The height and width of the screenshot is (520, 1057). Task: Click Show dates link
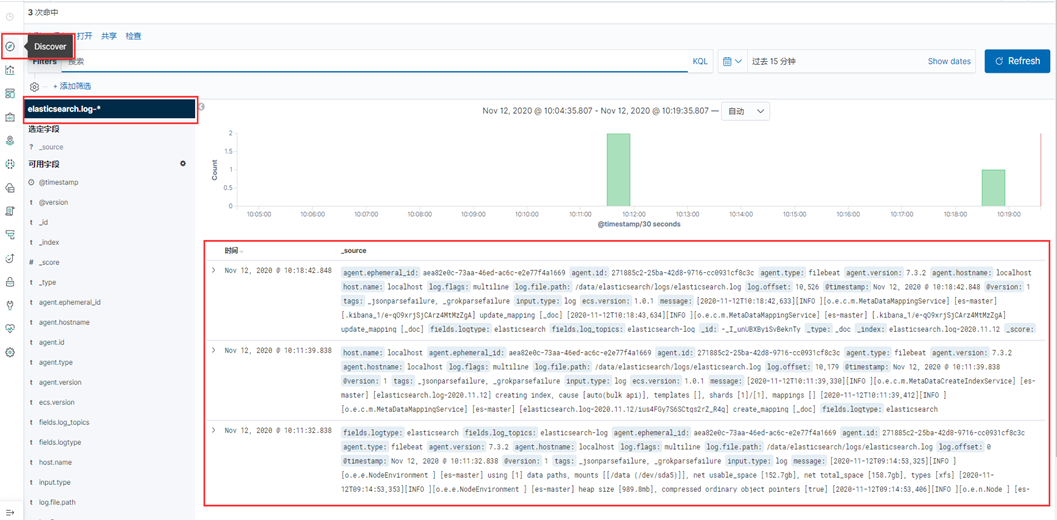pos(948,61)
